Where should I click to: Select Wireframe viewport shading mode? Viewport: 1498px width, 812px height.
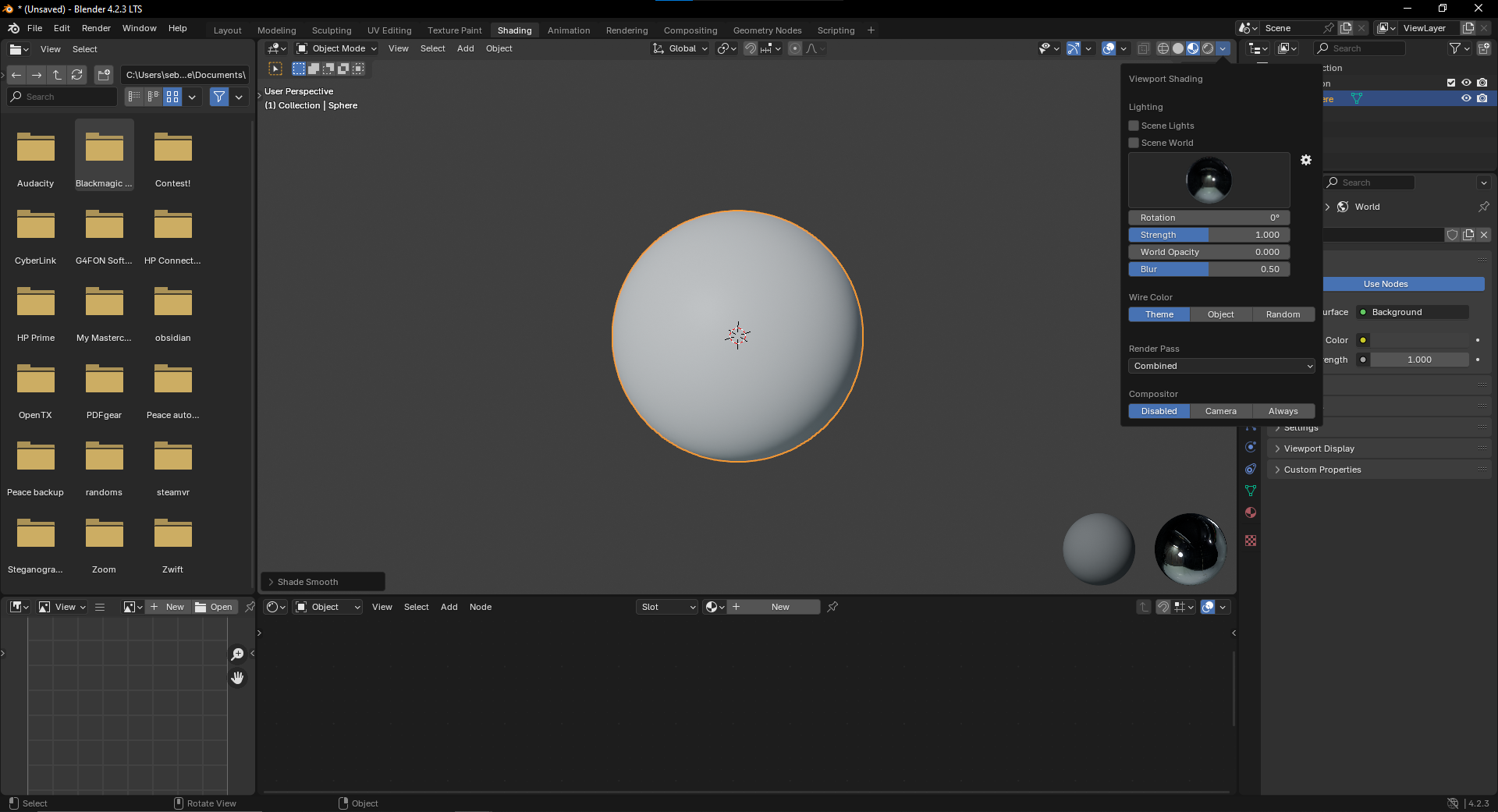1163,48
